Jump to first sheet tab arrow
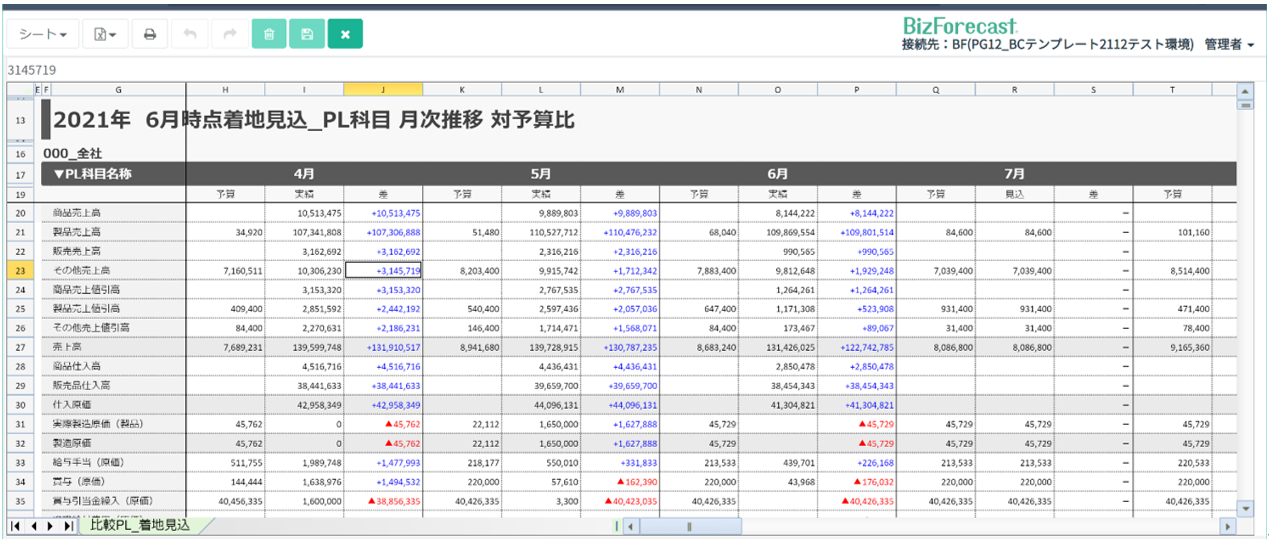The height and width of the screenshot is (539, 1269). [x=16, y=526]
